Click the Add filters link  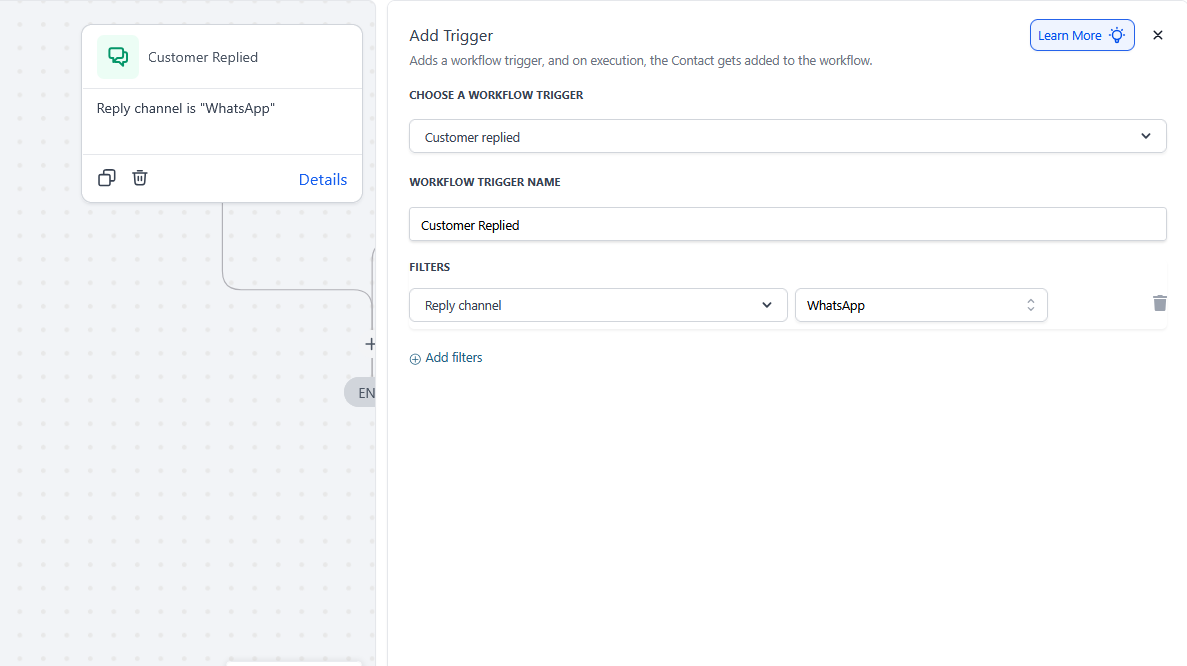coord(454,358)
